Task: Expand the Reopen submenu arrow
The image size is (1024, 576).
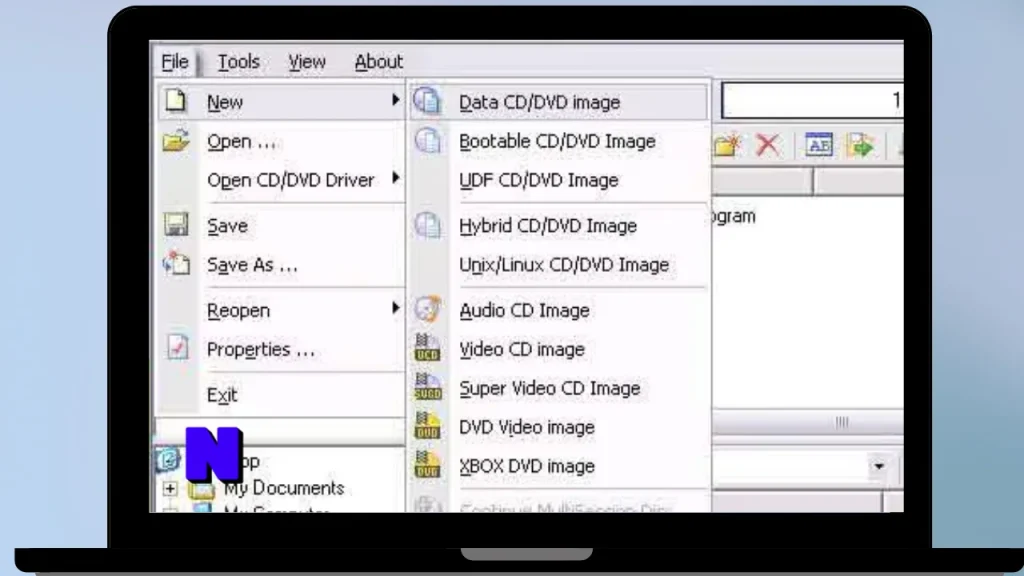Action: [x=396, y=308]
